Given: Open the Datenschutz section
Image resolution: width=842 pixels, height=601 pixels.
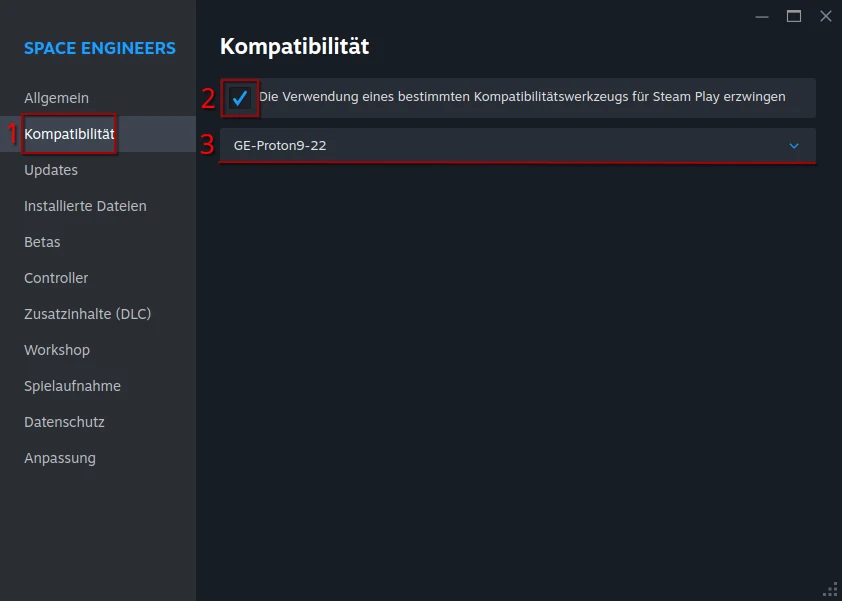Looking at the screenshot, I should (63, 422).
